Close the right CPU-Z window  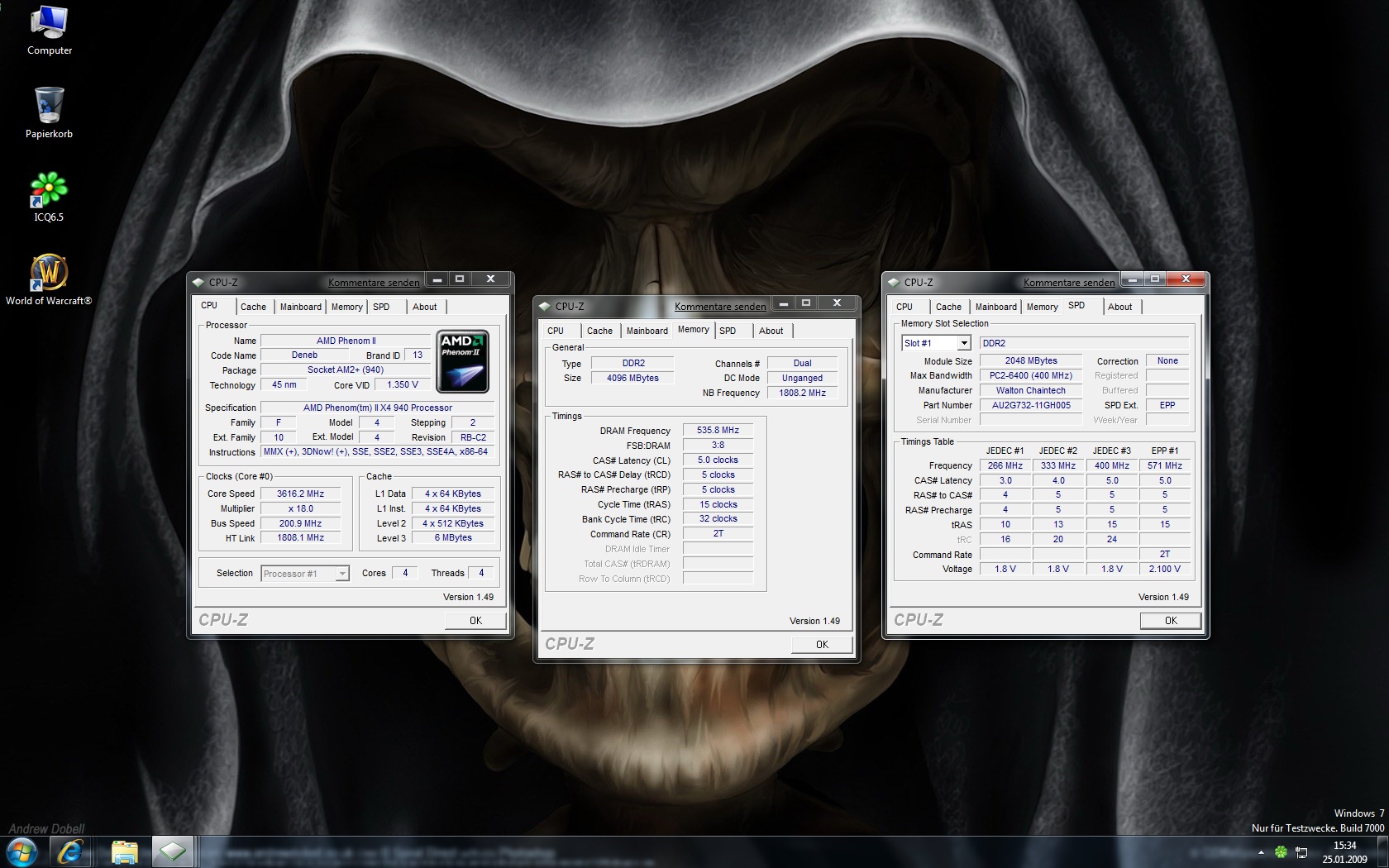point(1186,279)
